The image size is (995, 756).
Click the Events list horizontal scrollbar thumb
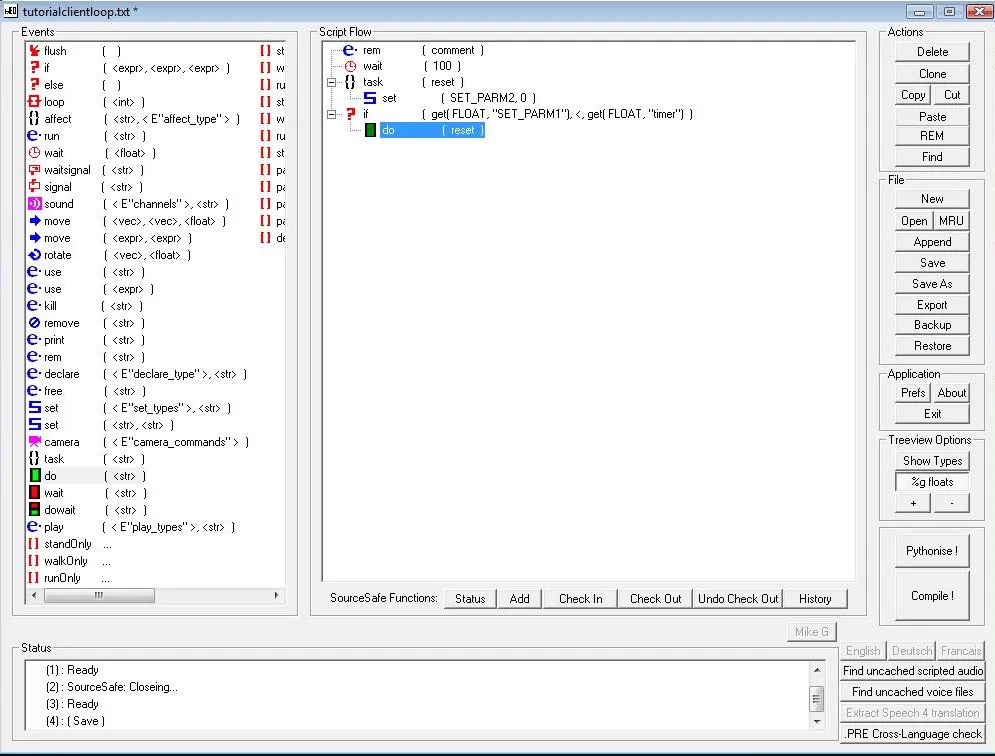99,595
